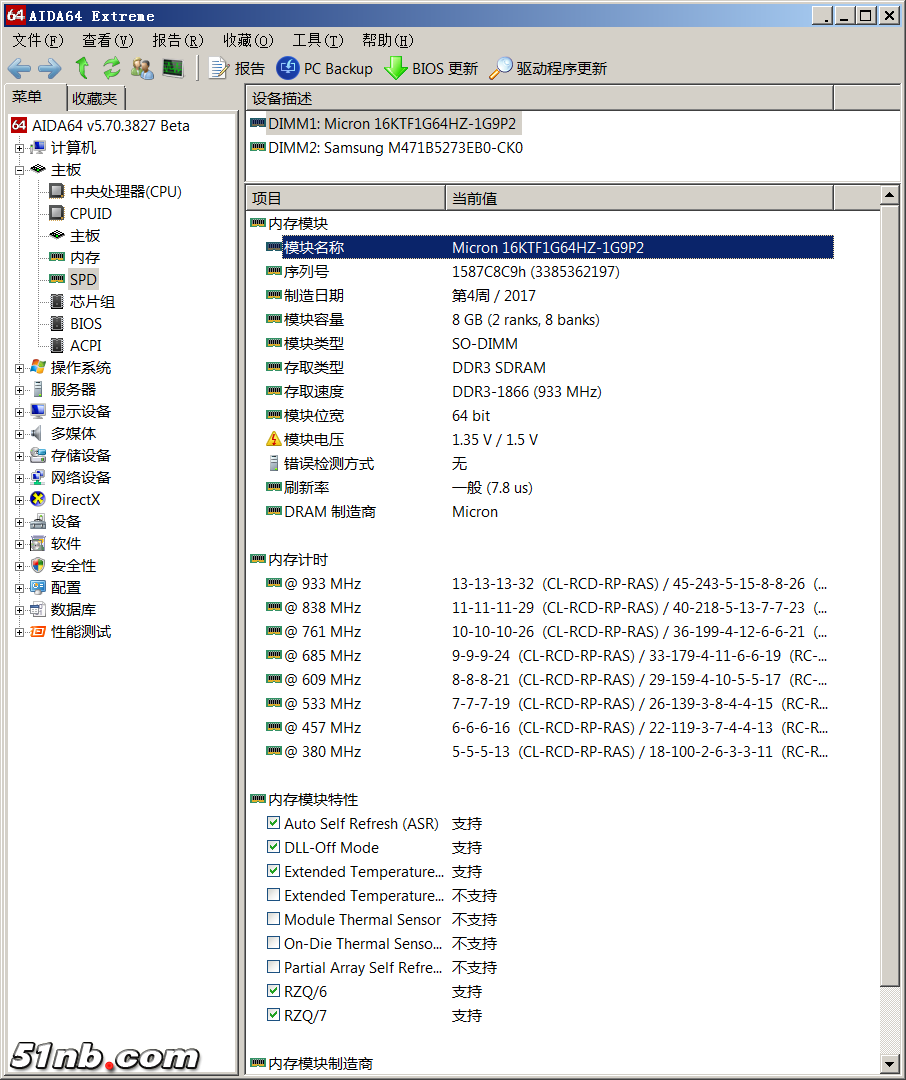Screen dimensions: 906x1080
Task: Switch to the 收藏夹 tab
Action: [95, 98]
